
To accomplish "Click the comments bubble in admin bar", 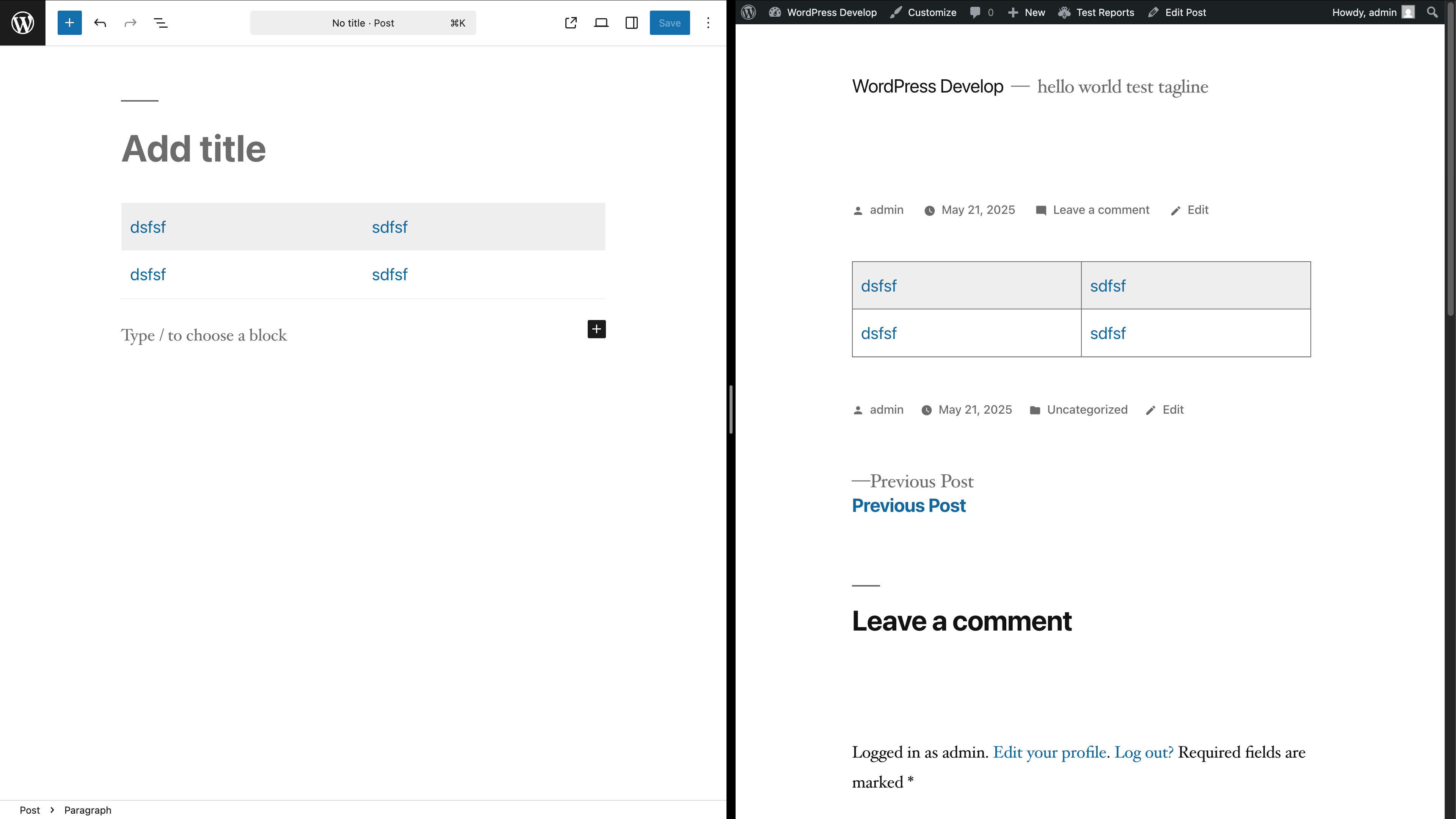I will click(x=981, y=13).
